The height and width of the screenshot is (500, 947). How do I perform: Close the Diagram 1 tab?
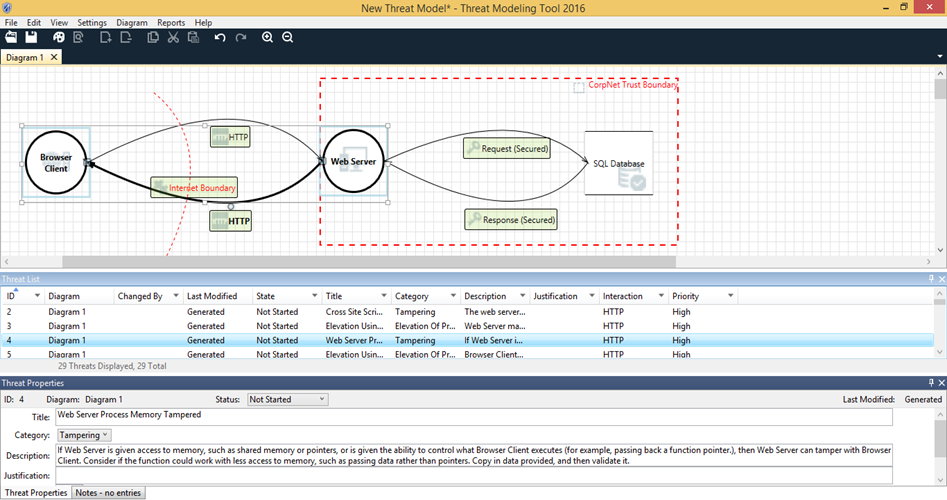(x=54, y=57)
